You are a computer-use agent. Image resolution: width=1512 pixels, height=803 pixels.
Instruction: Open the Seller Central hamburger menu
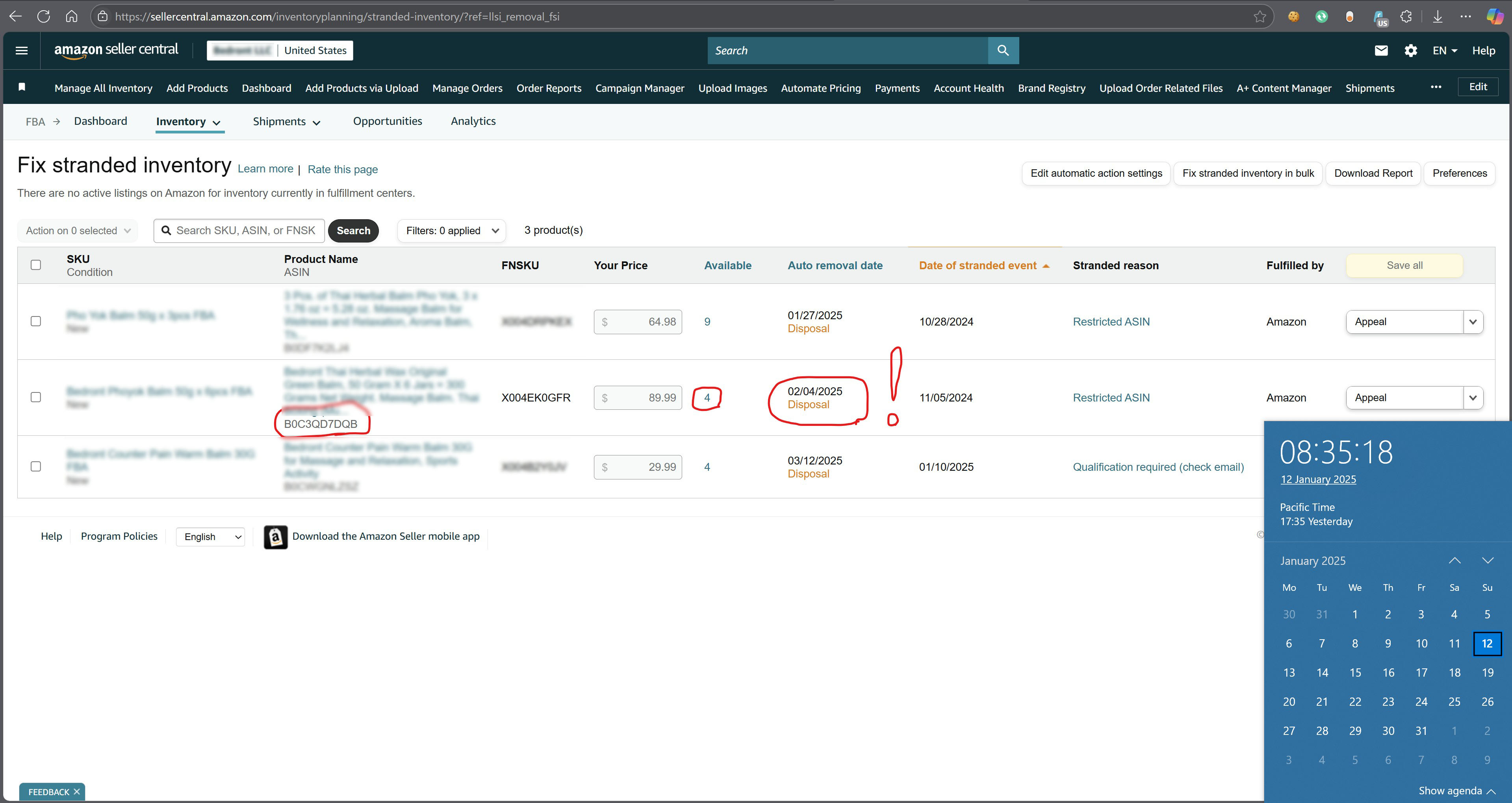[22, 50]
